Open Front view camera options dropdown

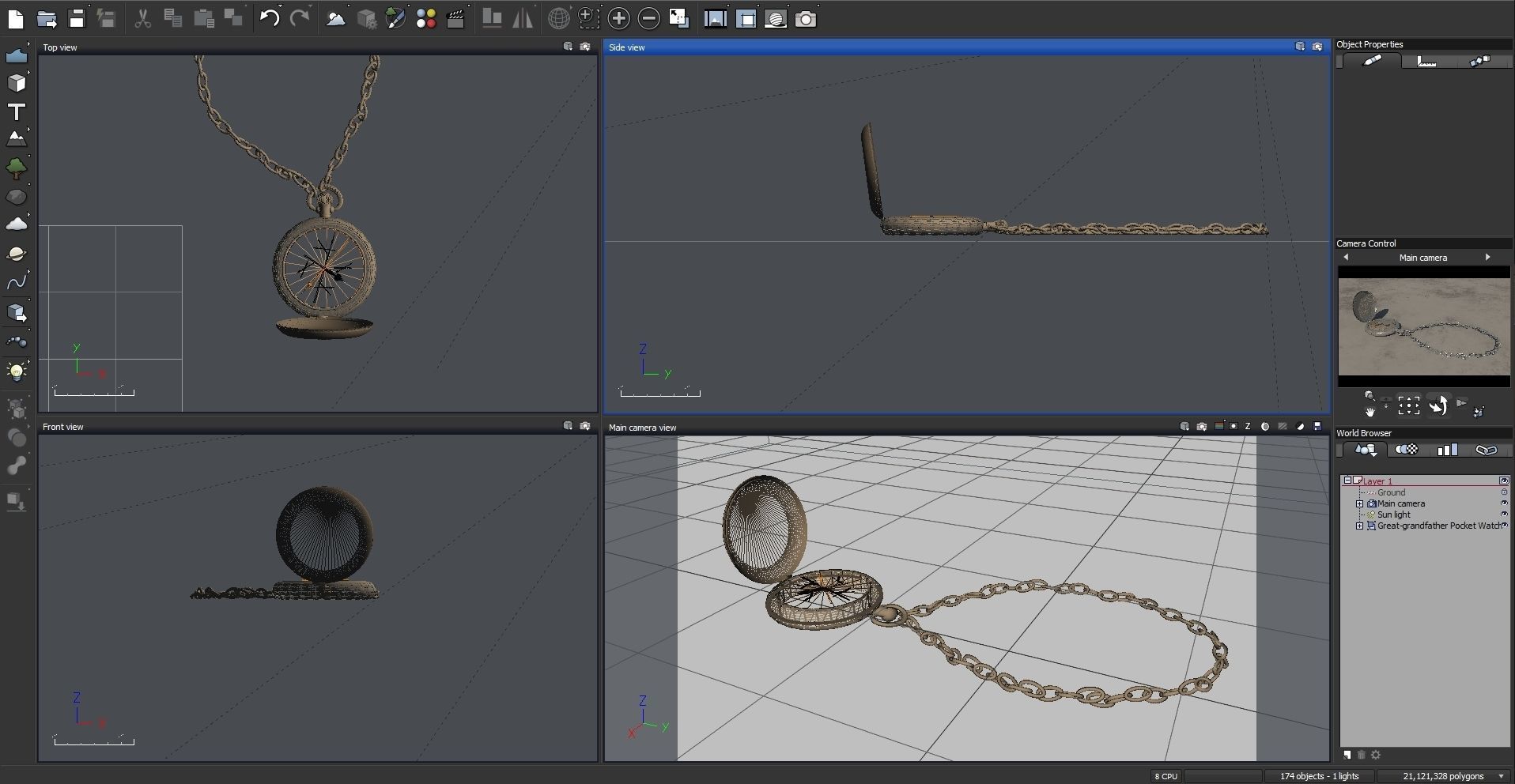click(x=585, y=426)
